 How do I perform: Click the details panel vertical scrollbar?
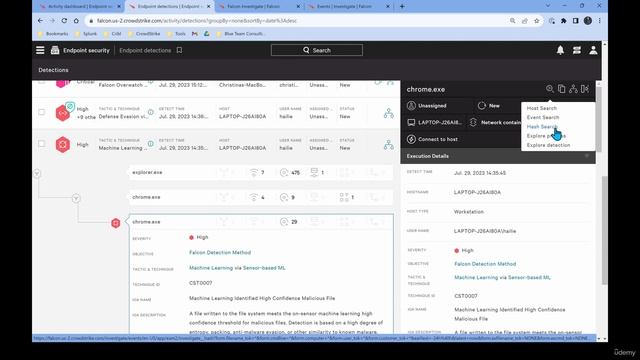(598, 118)
